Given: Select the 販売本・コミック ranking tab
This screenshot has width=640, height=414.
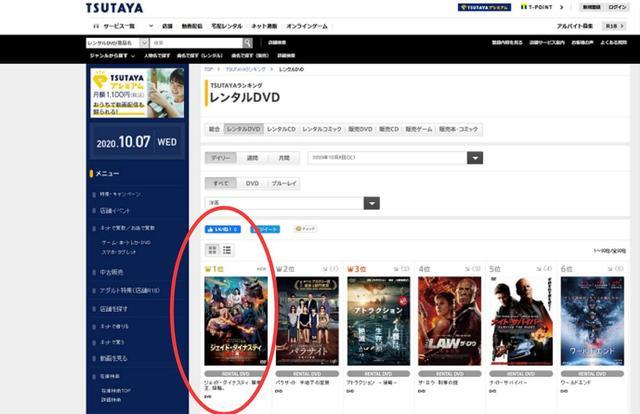Looking at the screenshot, I should [x=458, y=129].
